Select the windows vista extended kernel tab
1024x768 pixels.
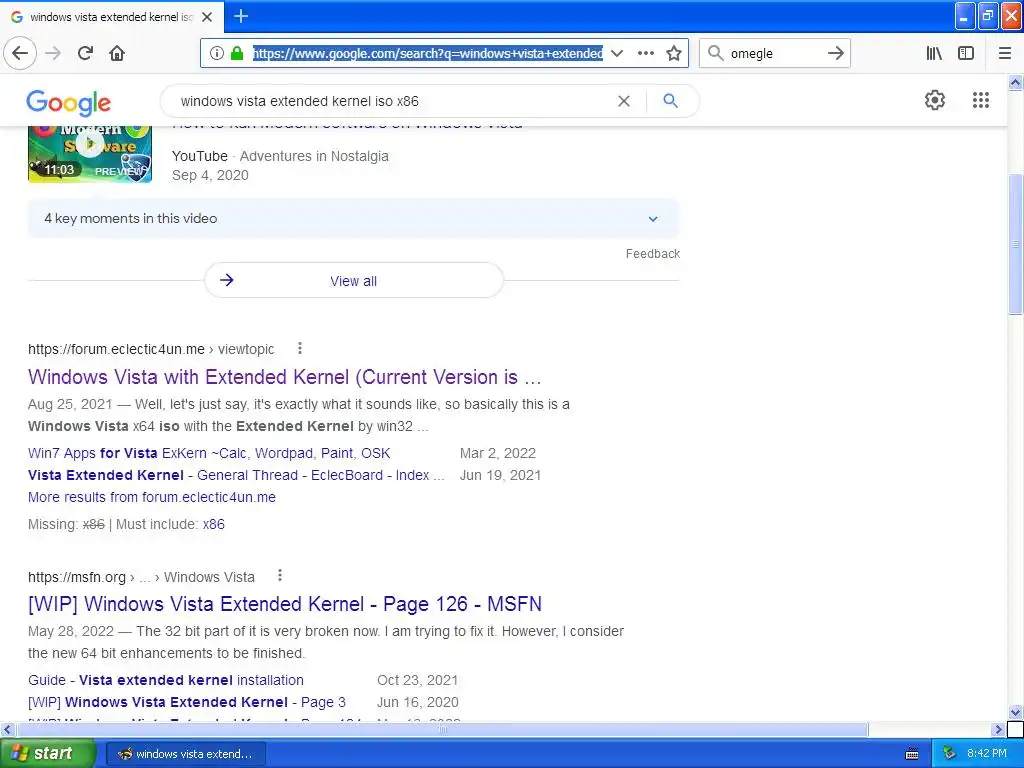111,17
